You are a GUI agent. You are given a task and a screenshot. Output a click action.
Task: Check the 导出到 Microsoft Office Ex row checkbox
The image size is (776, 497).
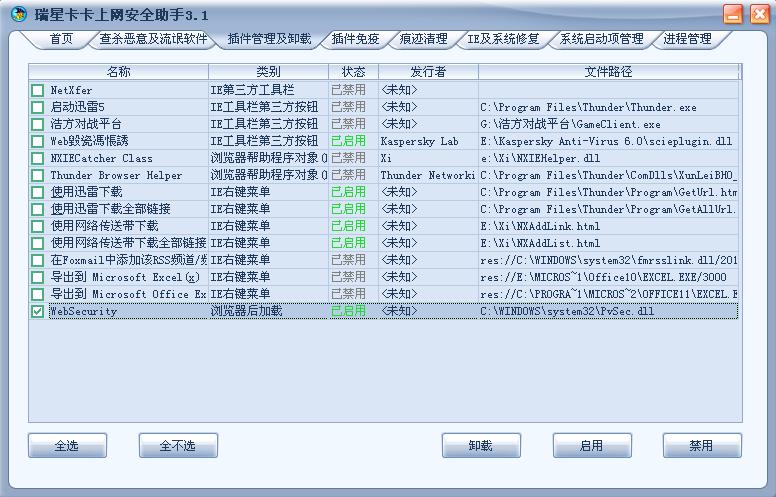(37, 295)
